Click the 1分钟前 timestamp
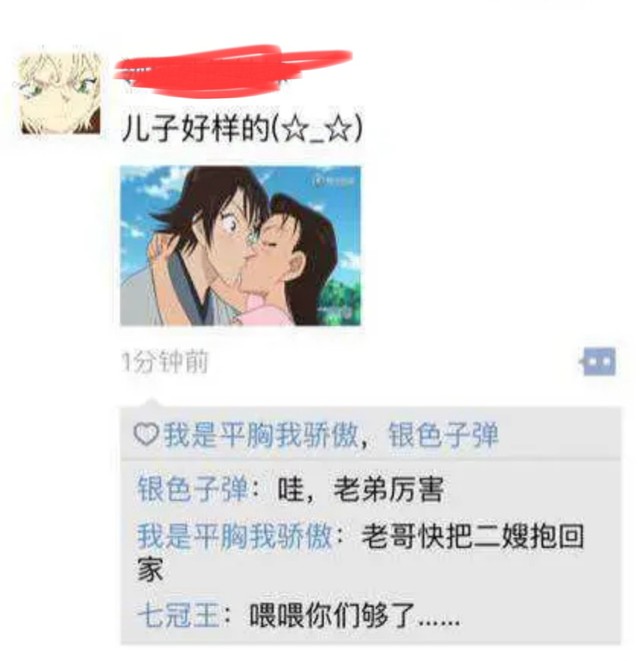Image resolution: width=640 pixels, height=661 pixels. tap(165, 363)
